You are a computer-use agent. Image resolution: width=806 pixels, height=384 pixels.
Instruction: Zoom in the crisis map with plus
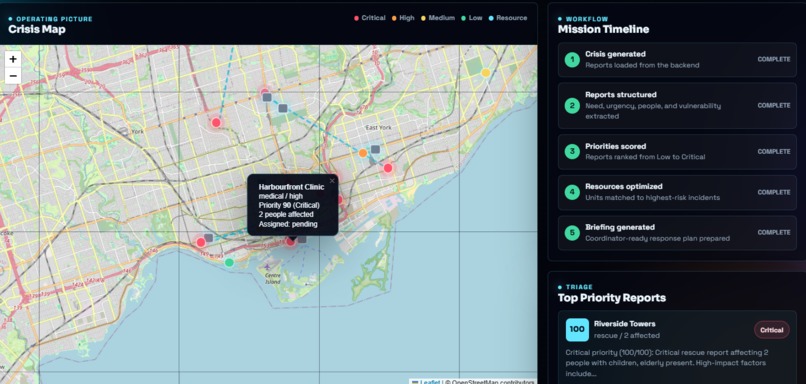(13, 59)
